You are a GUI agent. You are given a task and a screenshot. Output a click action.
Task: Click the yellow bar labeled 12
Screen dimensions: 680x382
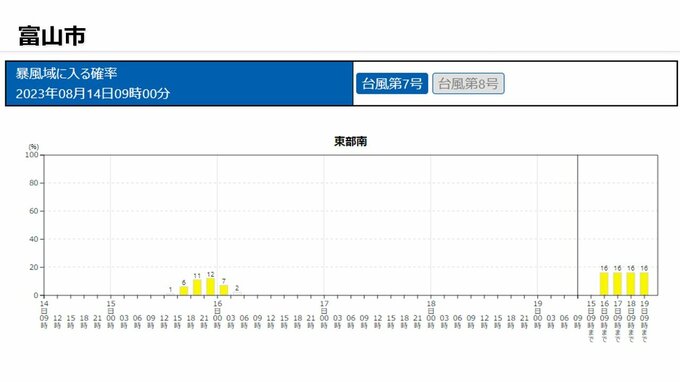tap(211, 287)
